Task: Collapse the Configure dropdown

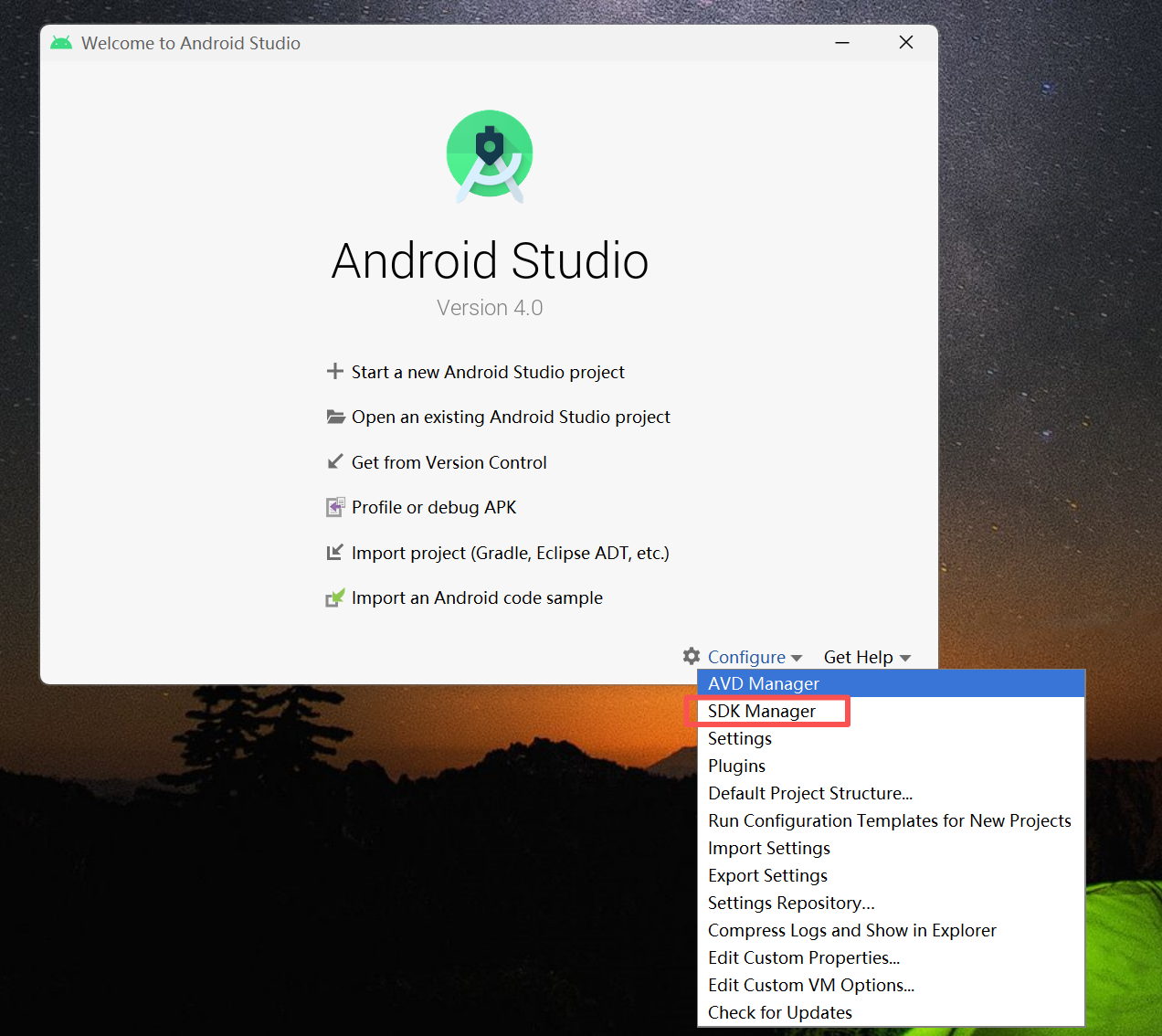Action: pos(755,657)
